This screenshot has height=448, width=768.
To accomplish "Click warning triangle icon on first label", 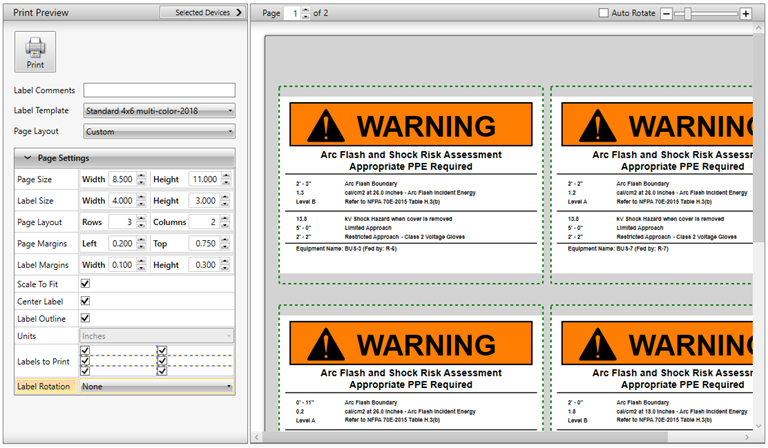I will (325, 125).
